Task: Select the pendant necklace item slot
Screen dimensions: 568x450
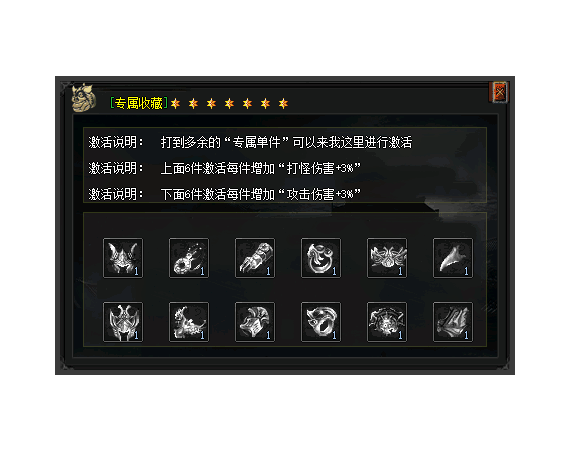Action: [189, 258]
